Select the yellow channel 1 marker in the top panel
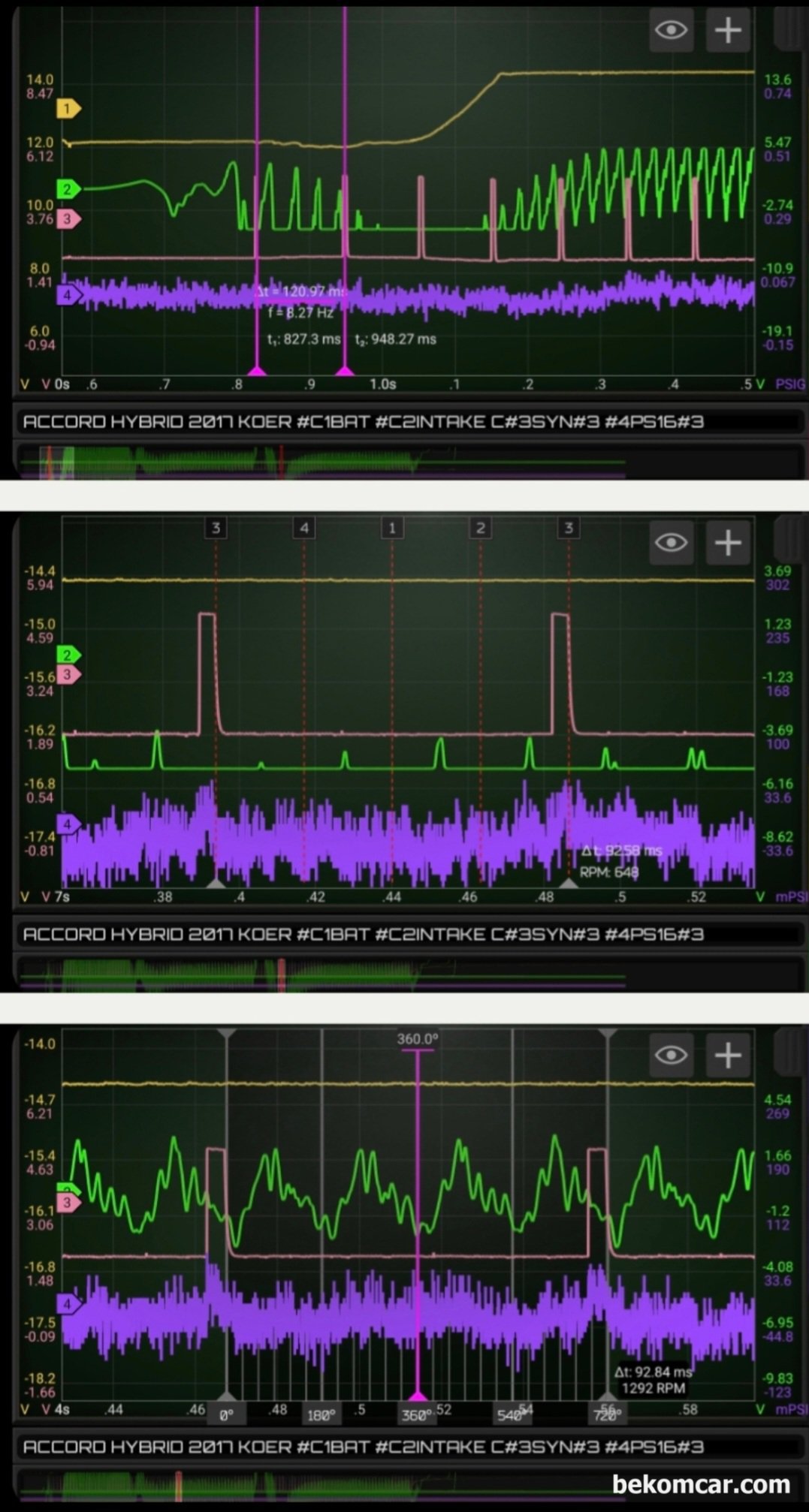The height and width of the screenshot is (1512, 809). click(x=68, y=109)
